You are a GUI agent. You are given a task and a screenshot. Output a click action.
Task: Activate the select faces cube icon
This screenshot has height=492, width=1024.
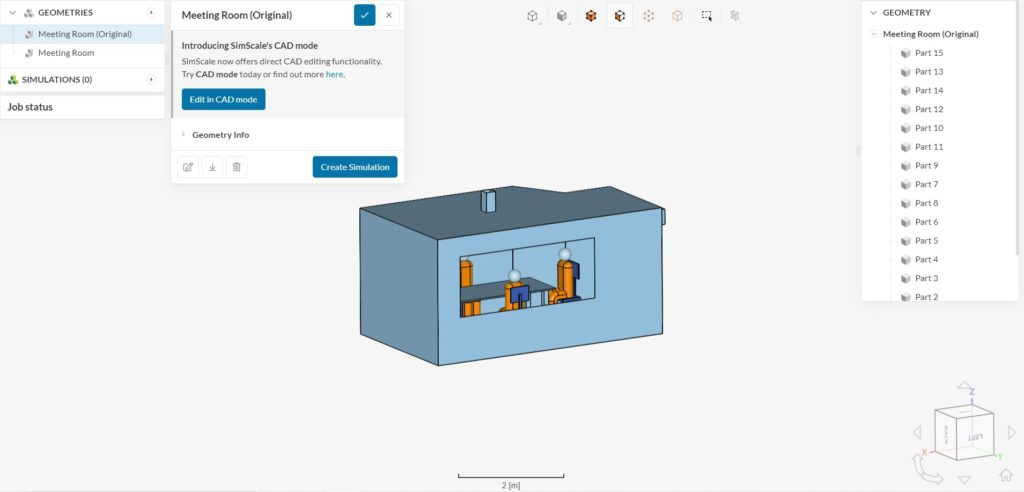pyautogui.click(x=620, y=16)
